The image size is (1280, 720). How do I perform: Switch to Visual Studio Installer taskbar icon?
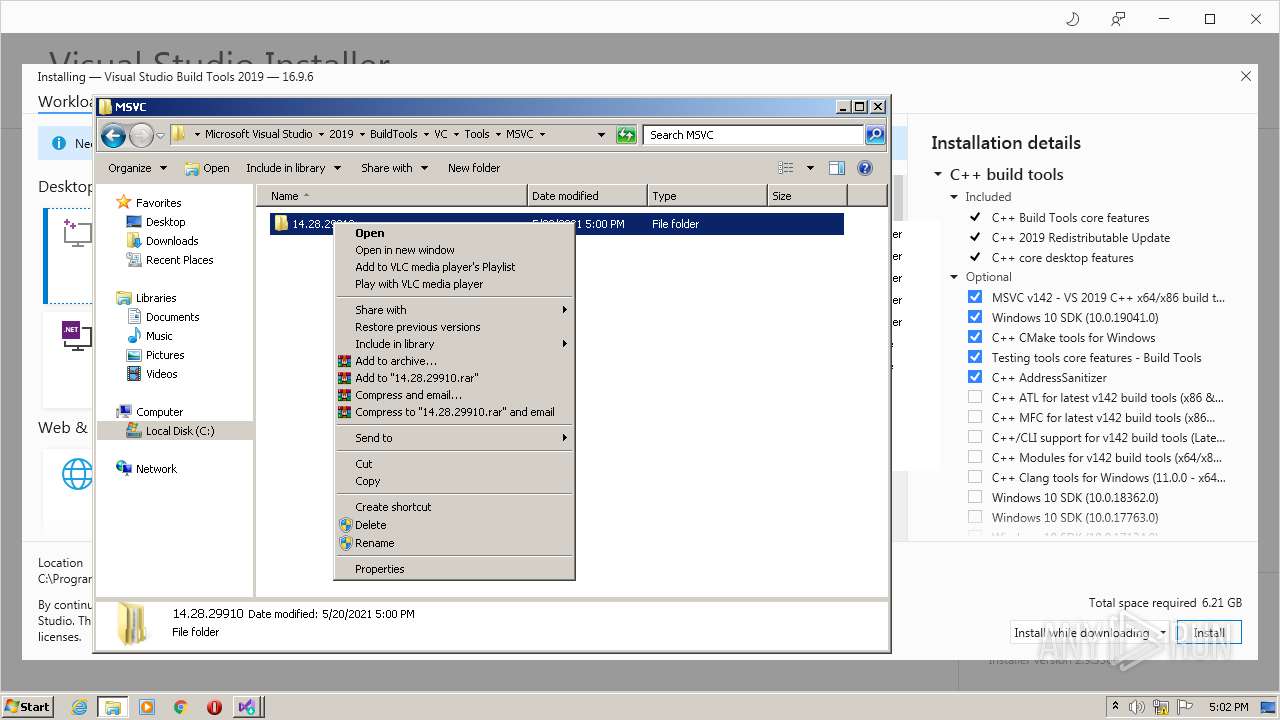247,707
